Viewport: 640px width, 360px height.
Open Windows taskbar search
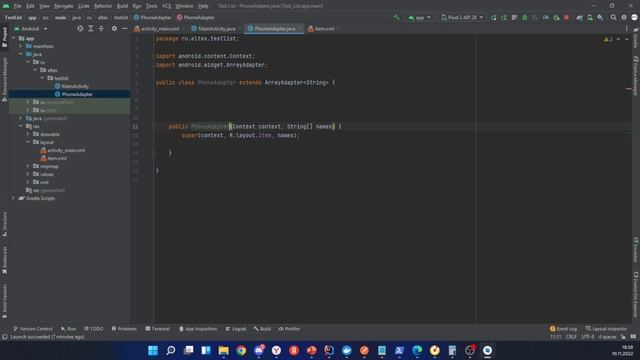click(x=171, y=350)
